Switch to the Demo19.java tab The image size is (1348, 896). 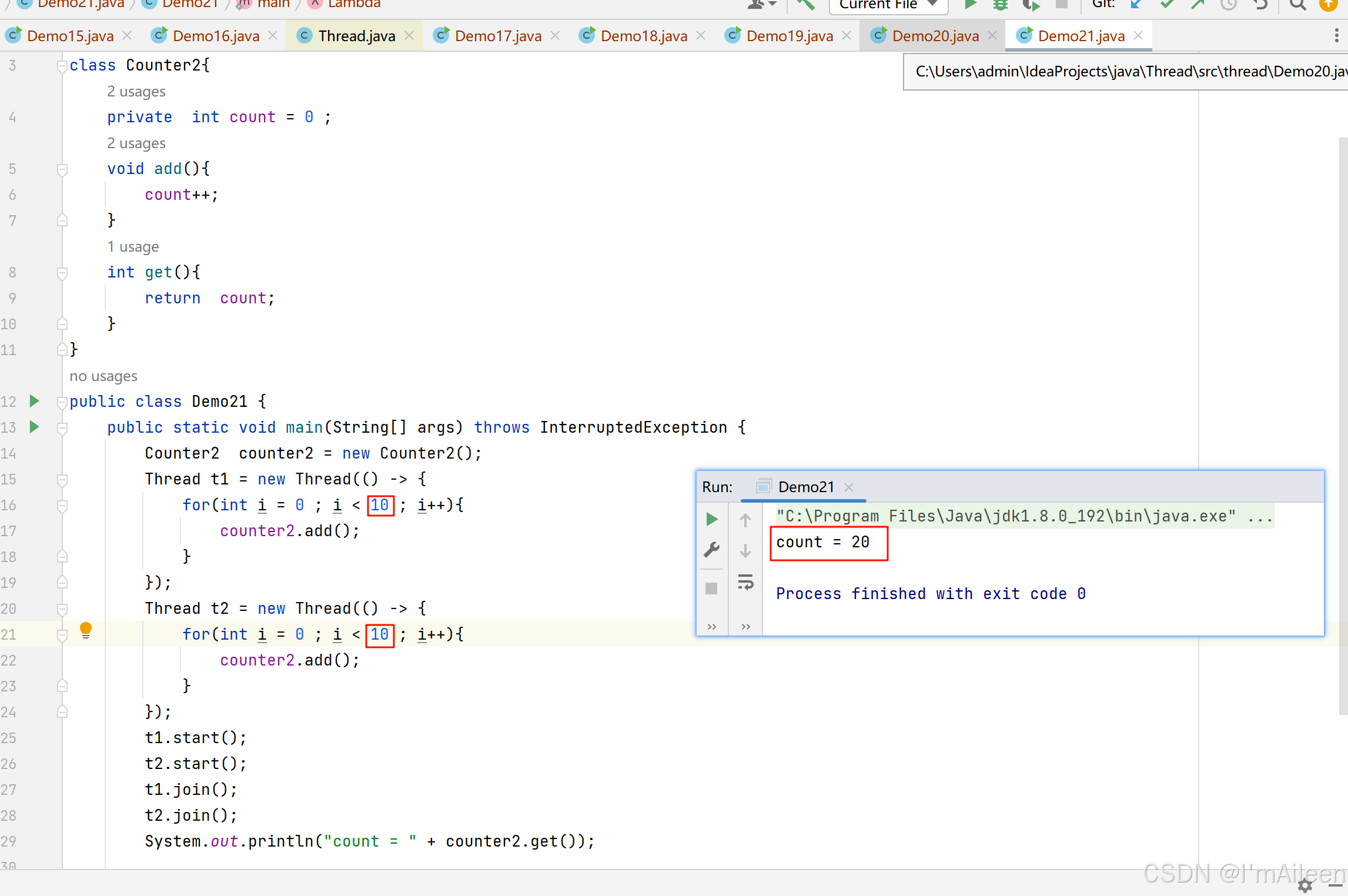coord(790,36)
